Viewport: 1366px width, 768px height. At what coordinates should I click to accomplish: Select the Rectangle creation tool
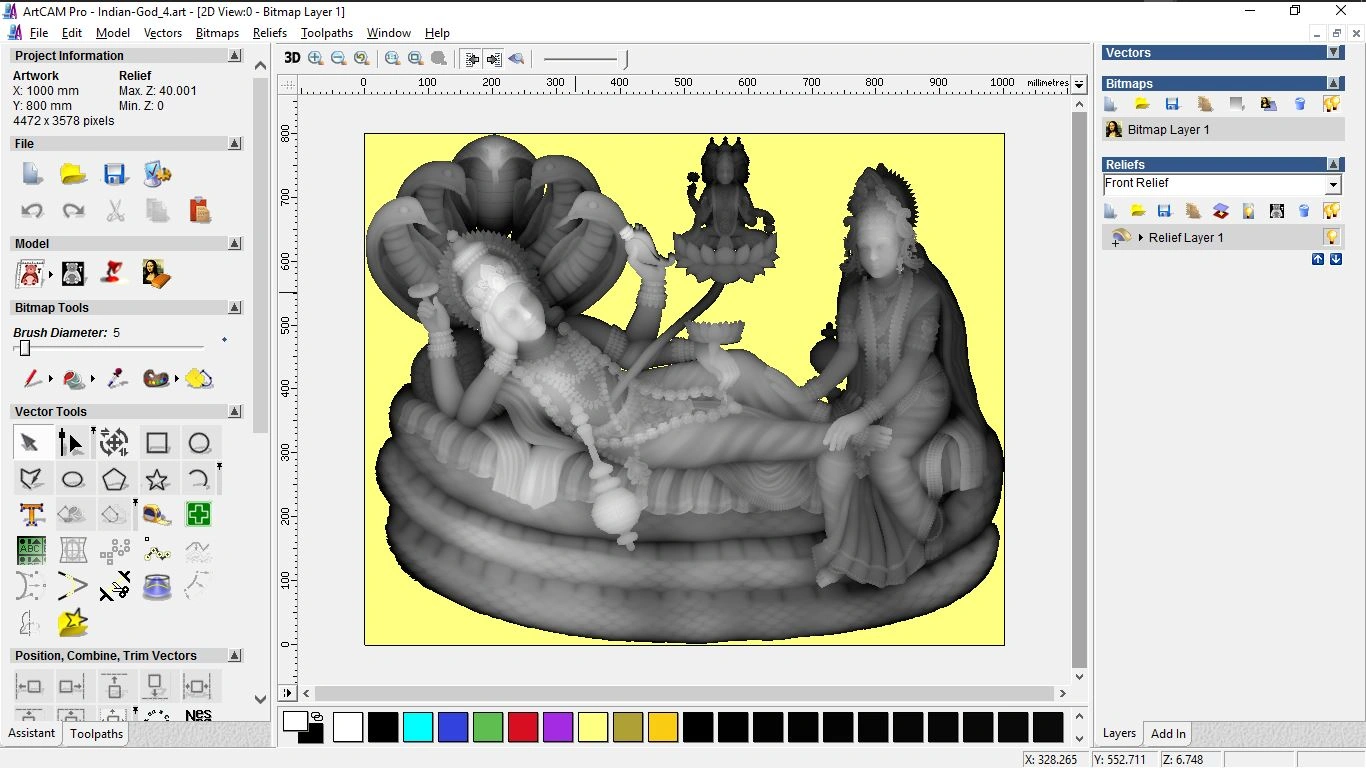tap(157, 442)
